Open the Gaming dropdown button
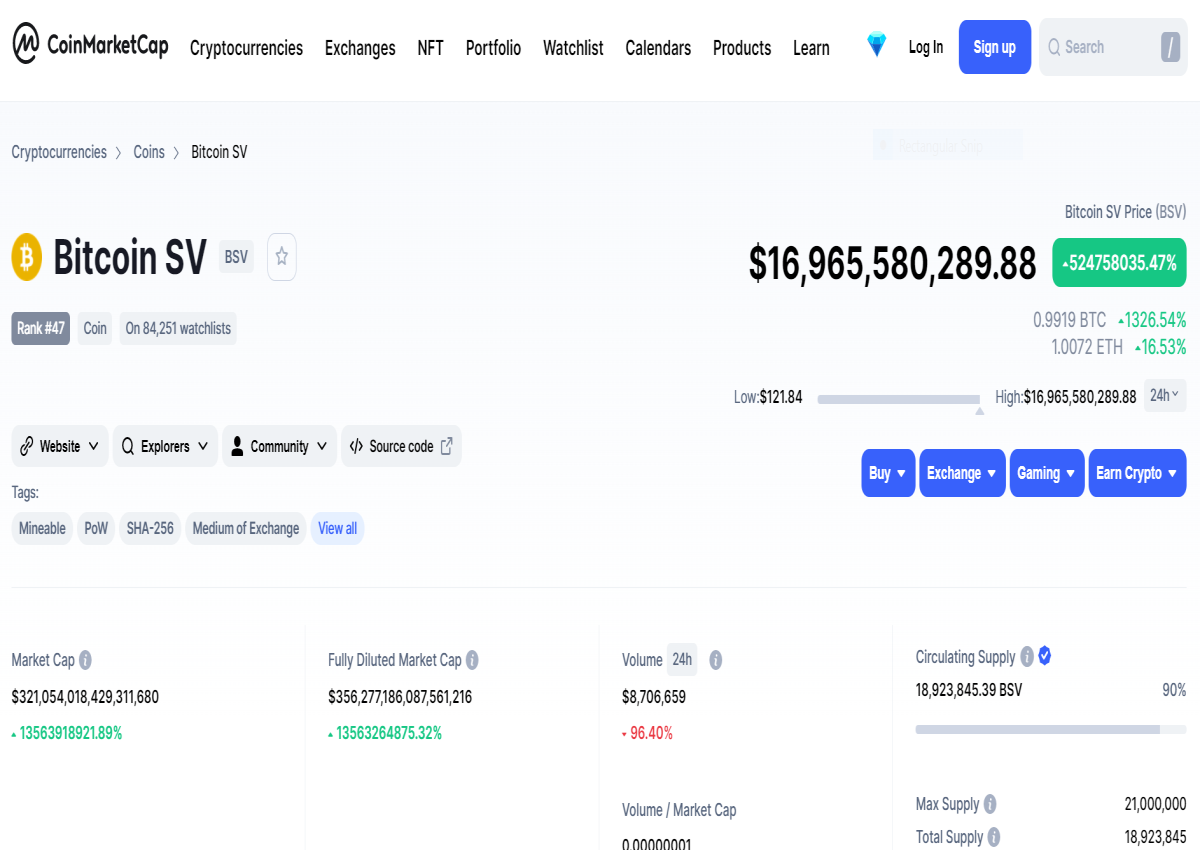The width and height of the screenshot is (1200, 850). [1047, 473]
